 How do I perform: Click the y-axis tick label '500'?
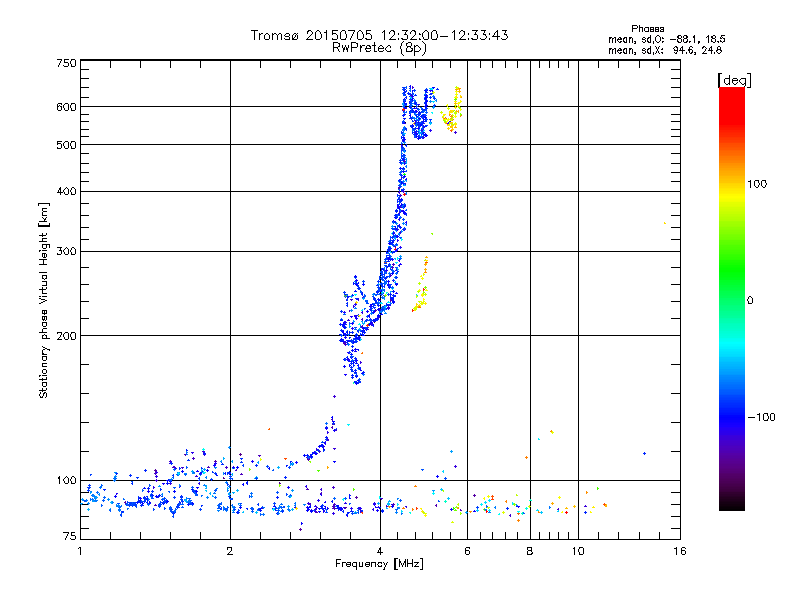click(x=66, y=145)
